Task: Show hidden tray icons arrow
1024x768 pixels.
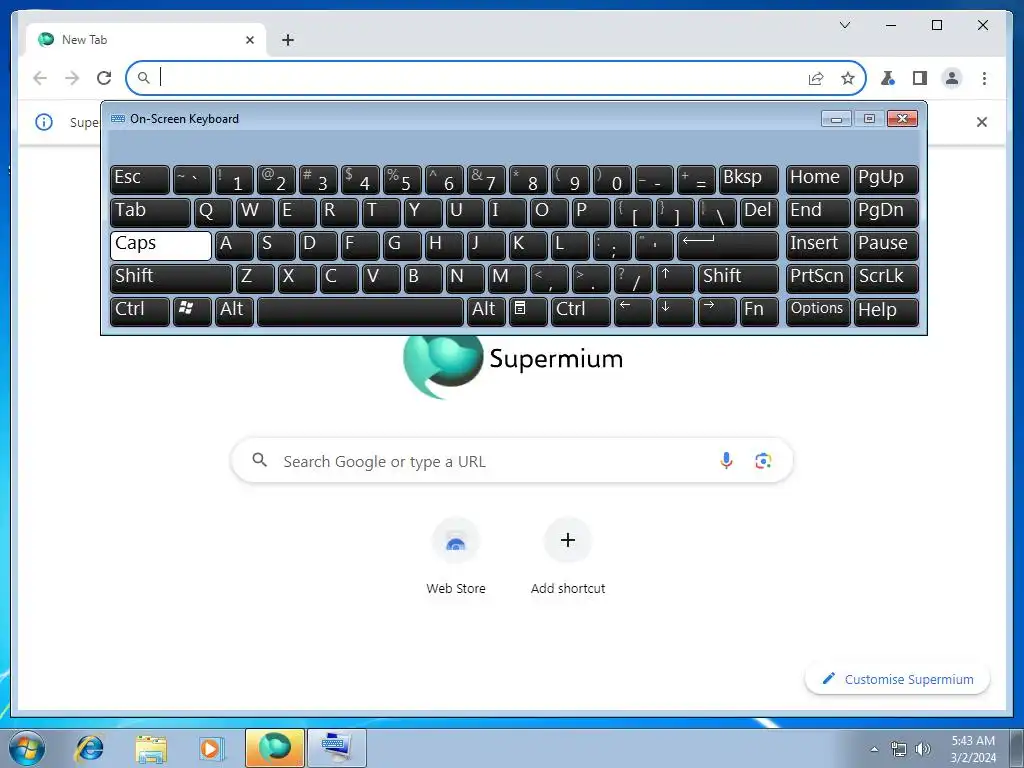Action: [x=874, y=749]
